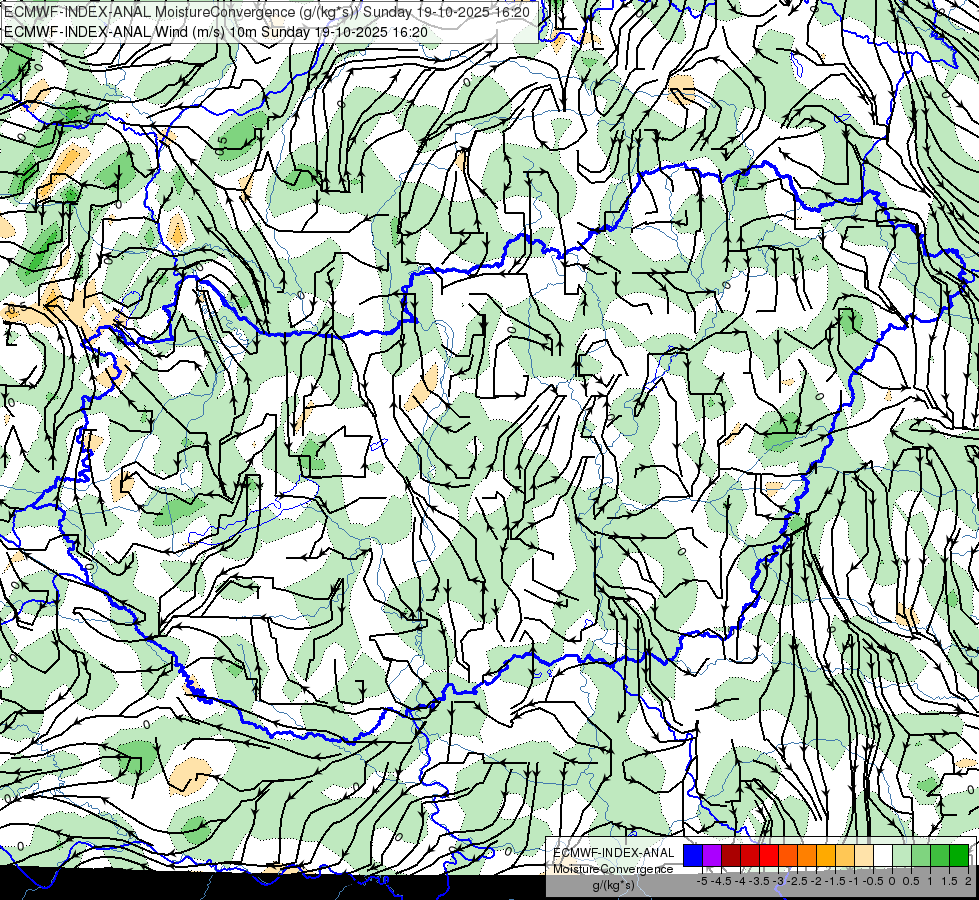
Task: Click the pale beige legend swatch
Action: tap(864, 856)
